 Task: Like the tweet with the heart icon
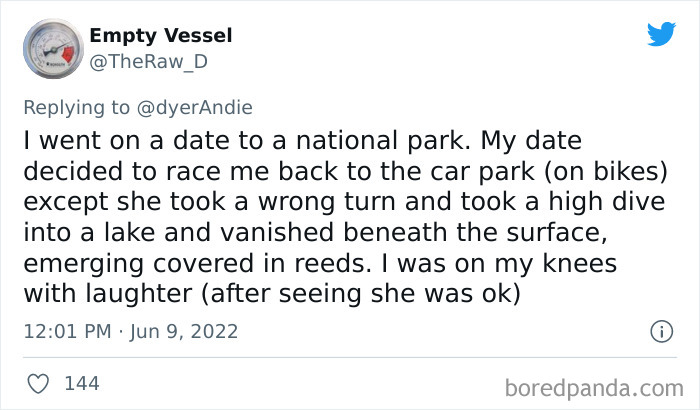tap(38, 383)
